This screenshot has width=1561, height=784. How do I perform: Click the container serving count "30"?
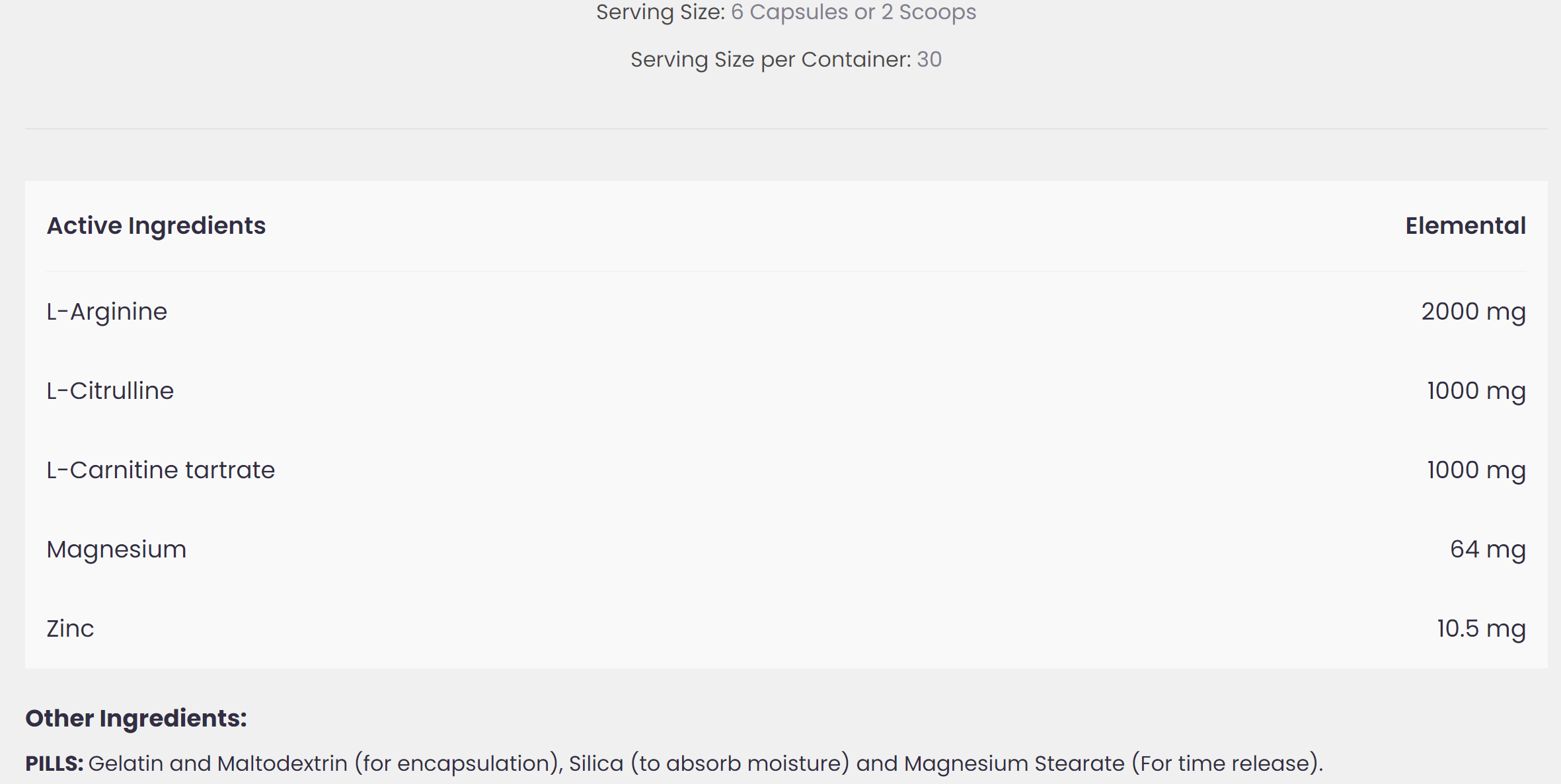(x=929, y=59)
